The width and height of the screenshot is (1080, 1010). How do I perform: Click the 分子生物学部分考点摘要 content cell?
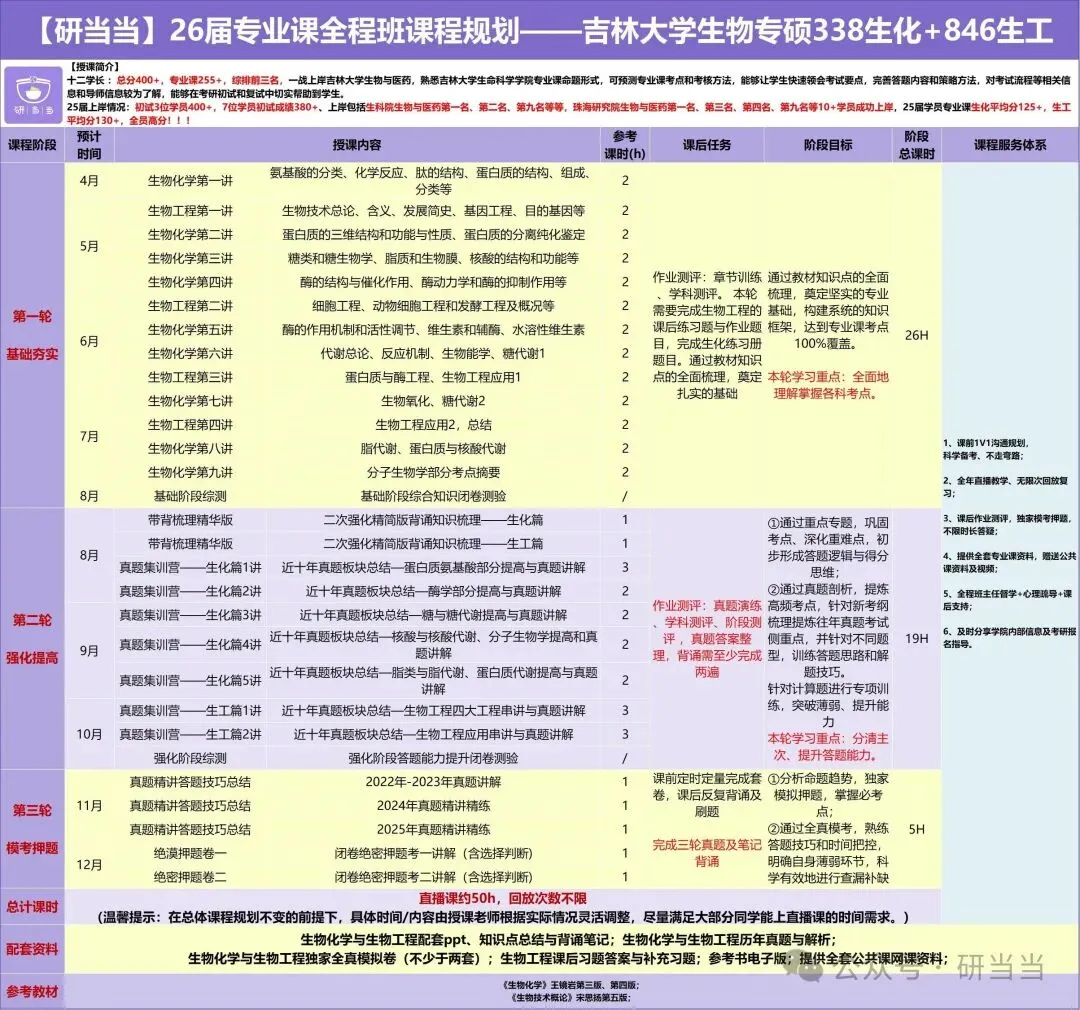[433, 473]
